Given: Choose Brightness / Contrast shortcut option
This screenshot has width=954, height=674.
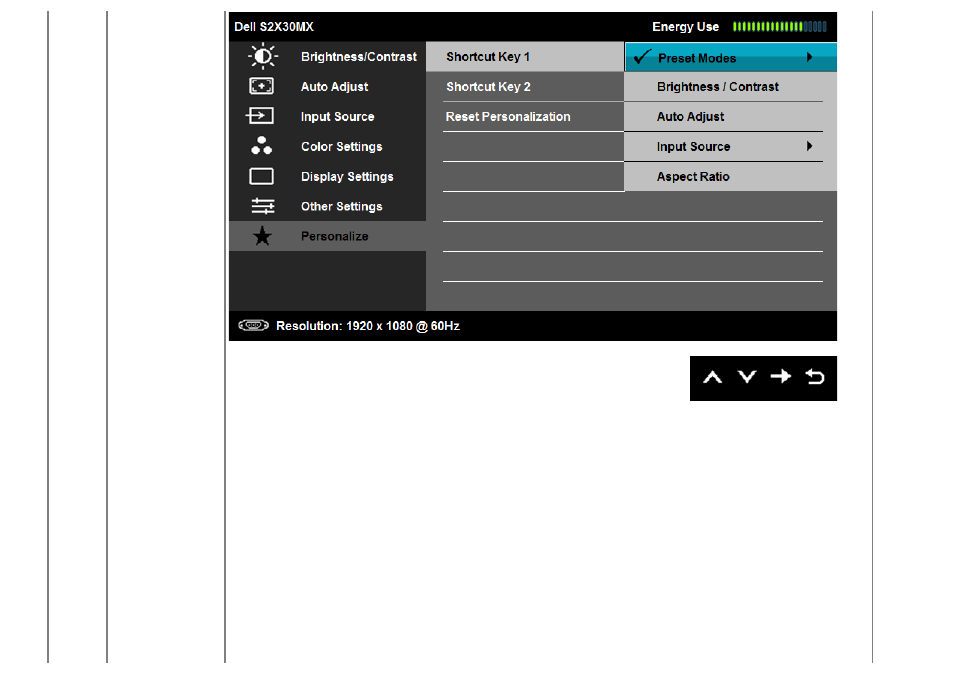Looking at the screenshot, I should click(x=731, y=86).
